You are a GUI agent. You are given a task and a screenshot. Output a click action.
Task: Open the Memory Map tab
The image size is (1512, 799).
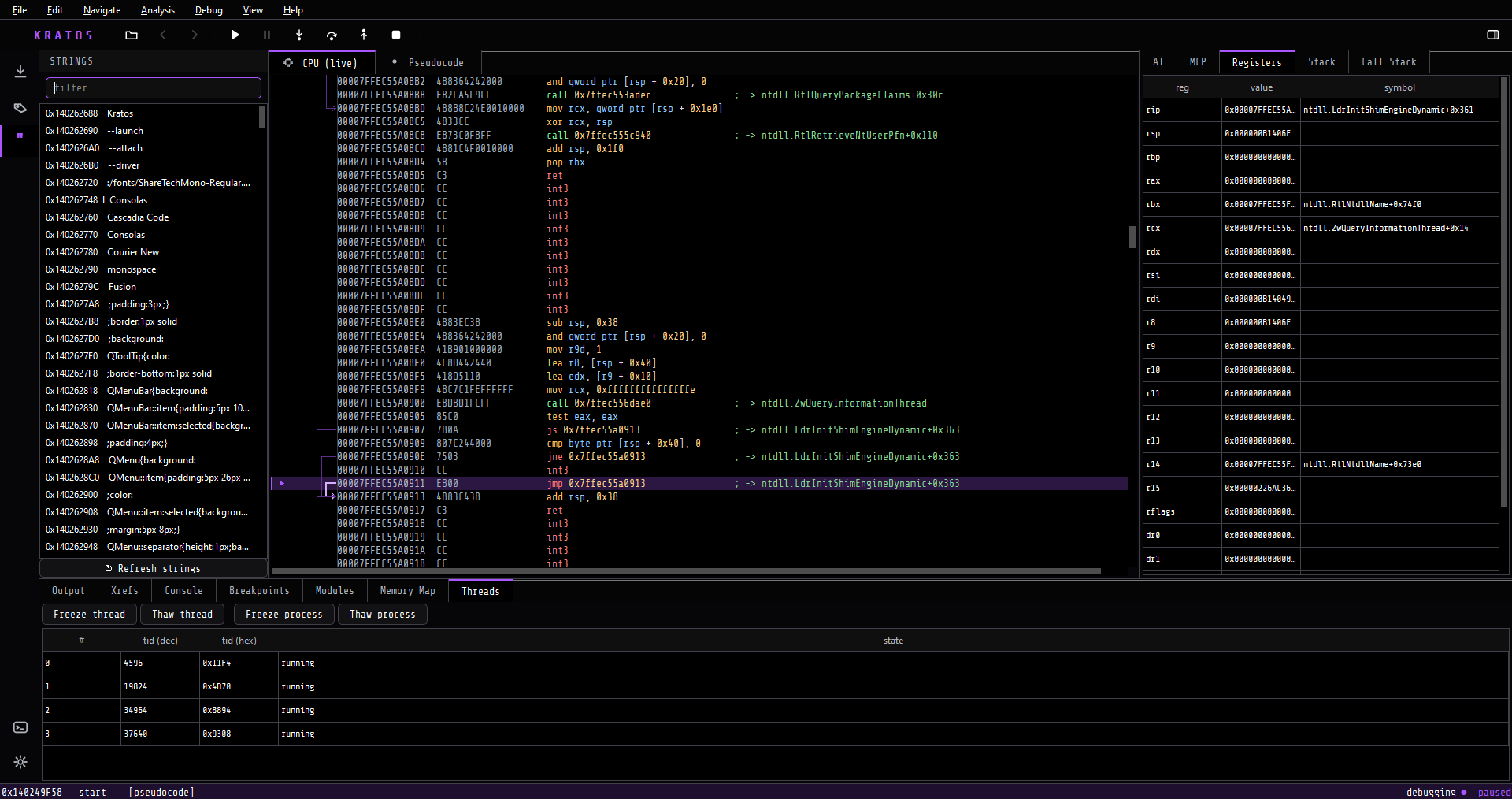(x=407, y=591)
